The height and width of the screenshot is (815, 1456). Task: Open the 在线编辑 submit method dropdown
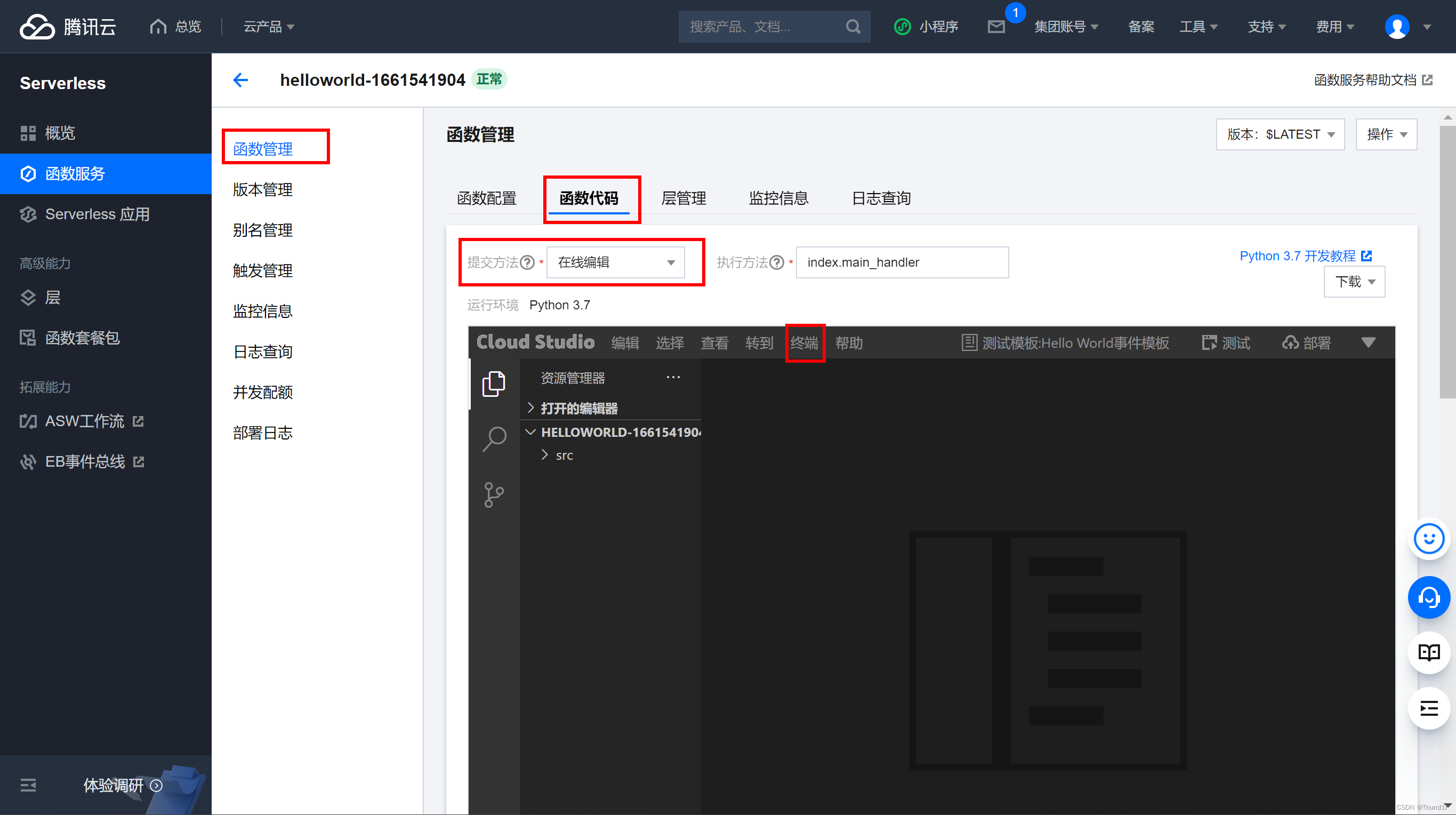616,262
